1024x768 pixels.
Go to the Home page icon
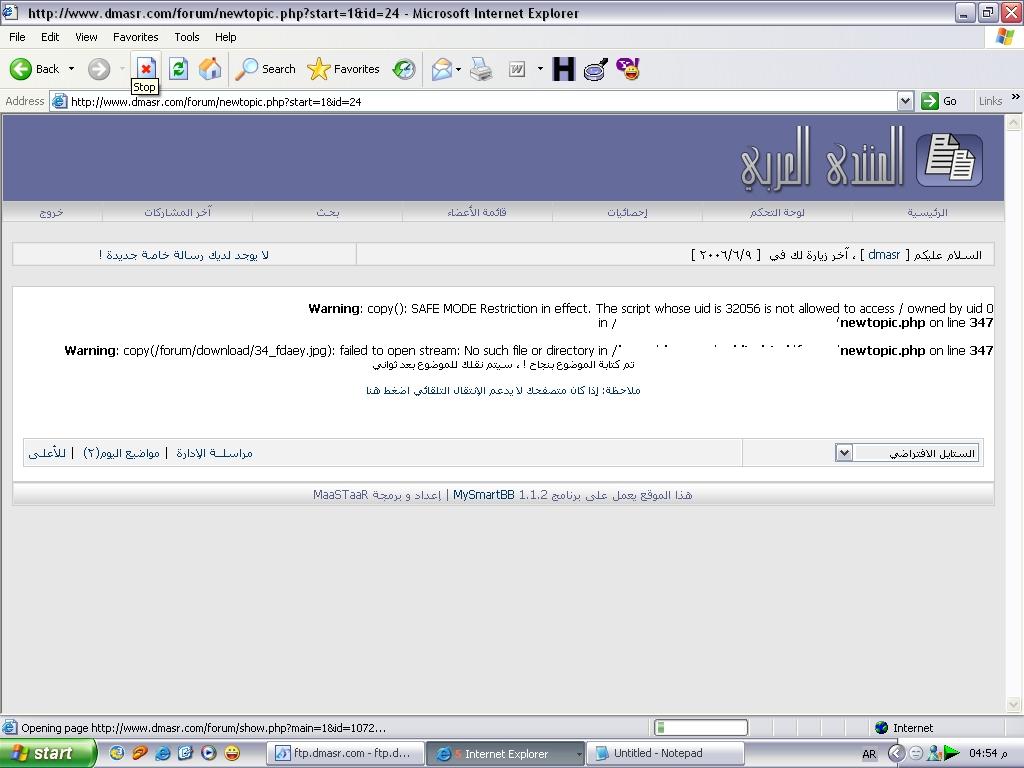pos(210,68)
